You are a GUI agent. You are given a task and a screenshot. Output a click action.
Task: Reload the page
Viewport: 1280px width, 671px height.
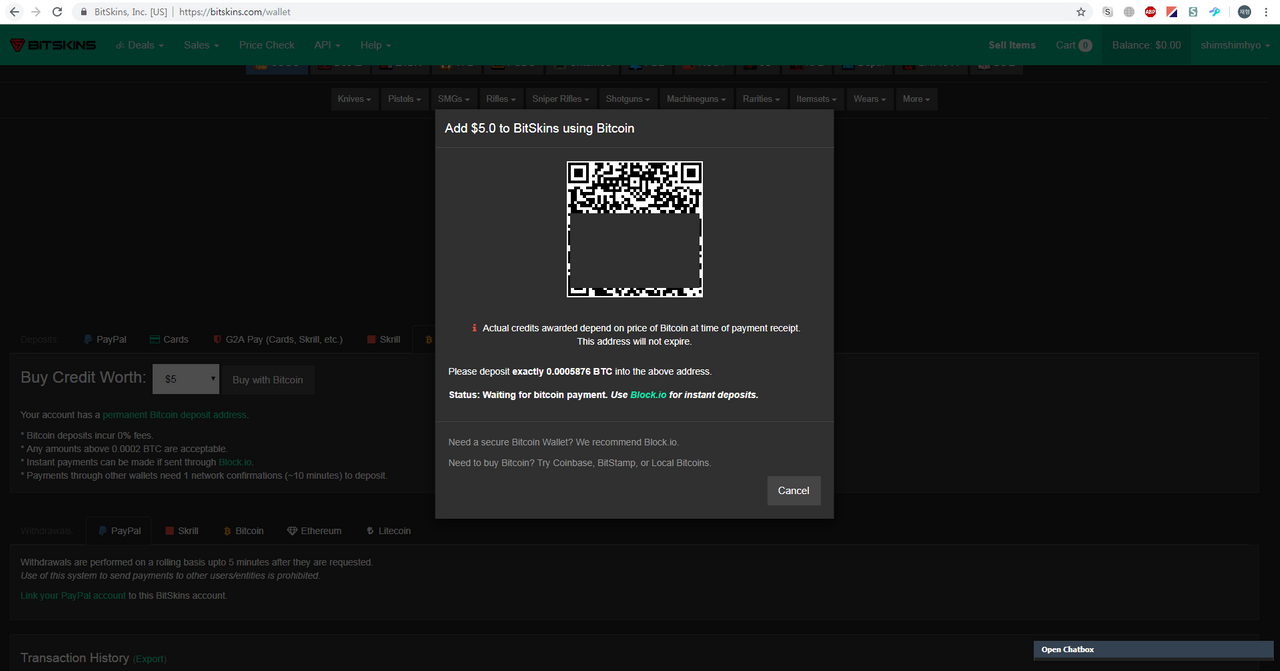coord(60,12)
